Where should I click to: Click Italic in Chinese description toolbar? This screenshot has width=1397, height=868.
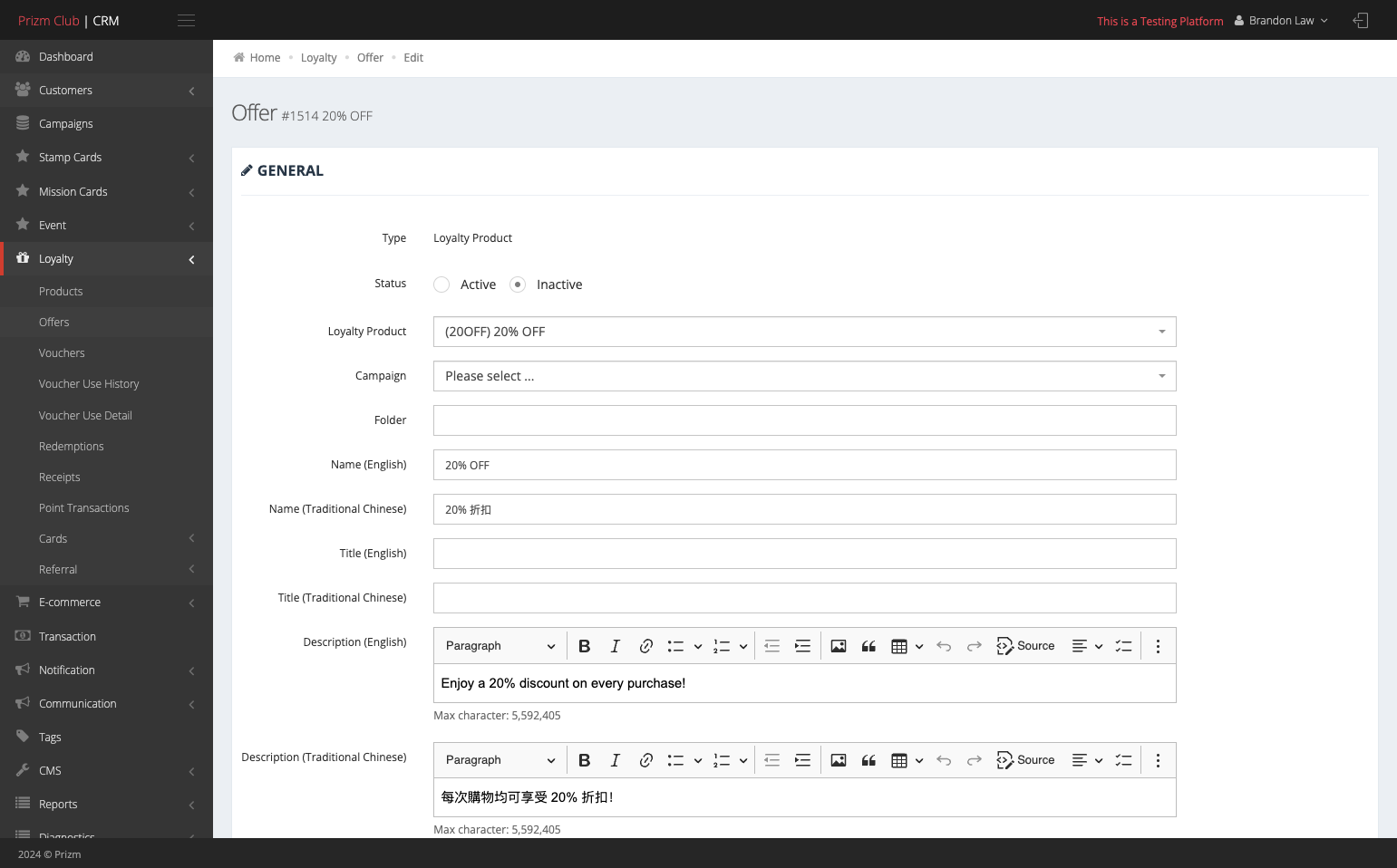pyautogui.click(x=616, y=760)
